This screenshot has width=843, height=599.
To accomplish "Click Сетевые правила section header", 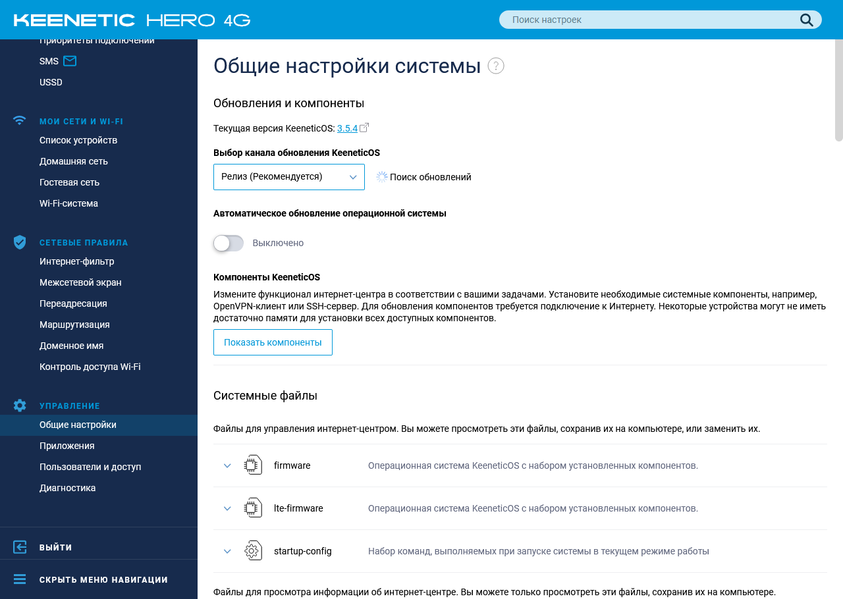I will [x=83, y=243].
